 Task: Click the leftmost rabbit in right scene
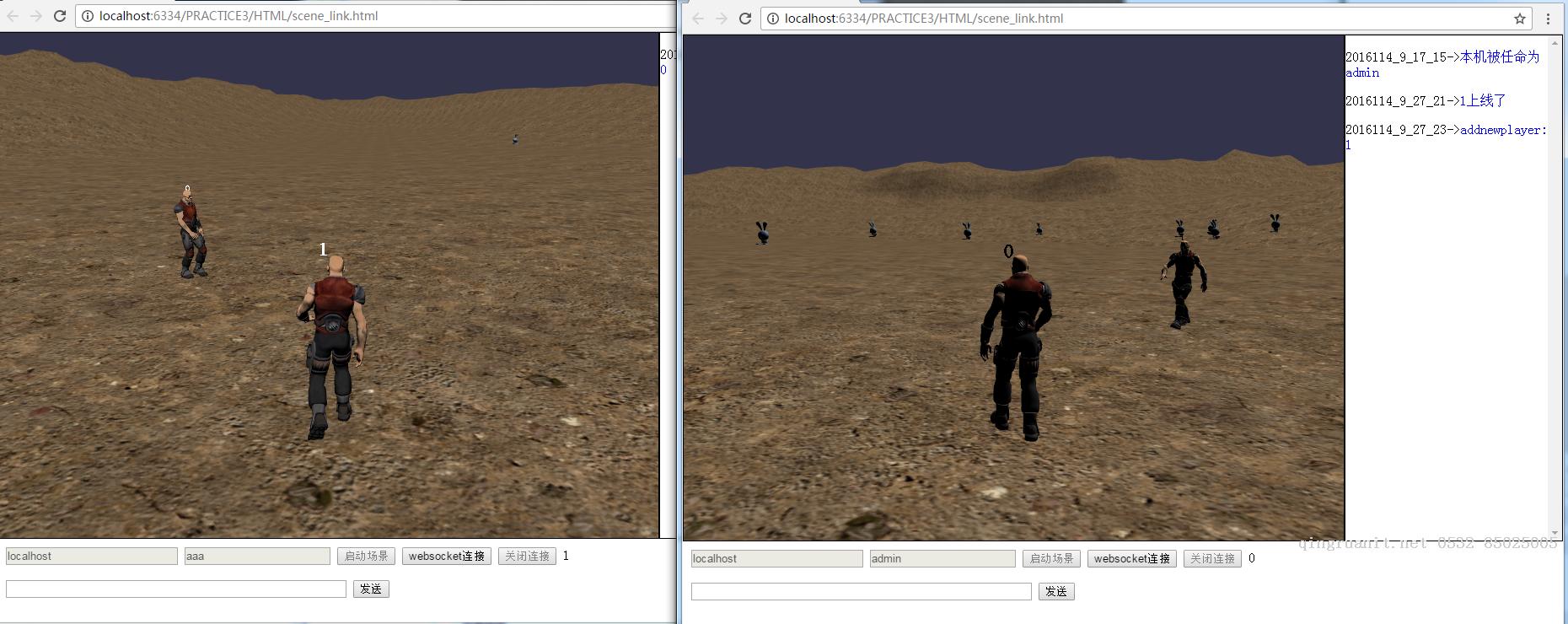(x=762, y=233)
